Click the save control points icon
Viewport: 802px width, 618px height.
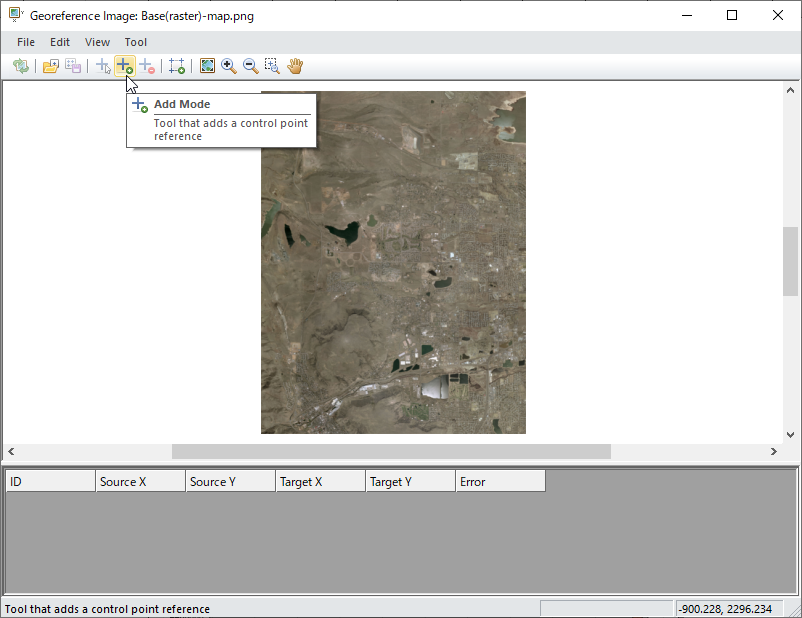click(x=73, y=66)
